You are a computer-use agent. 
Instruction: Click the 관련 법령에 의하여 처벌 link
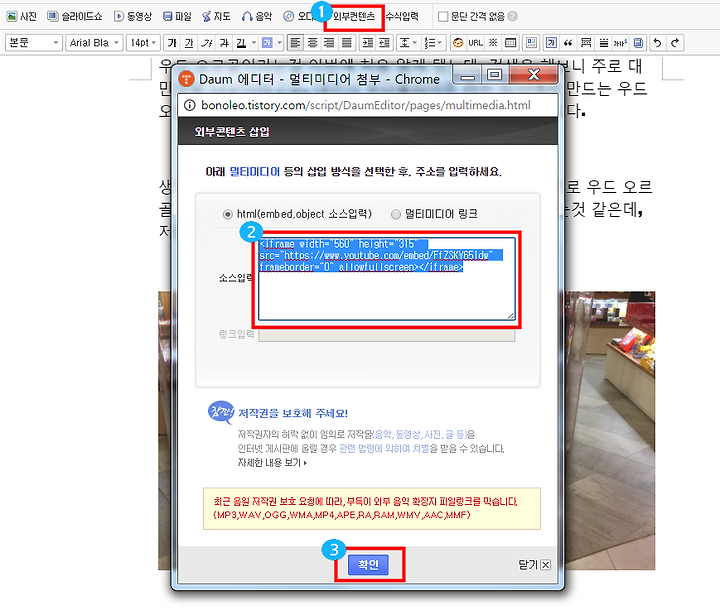[384, 448]
